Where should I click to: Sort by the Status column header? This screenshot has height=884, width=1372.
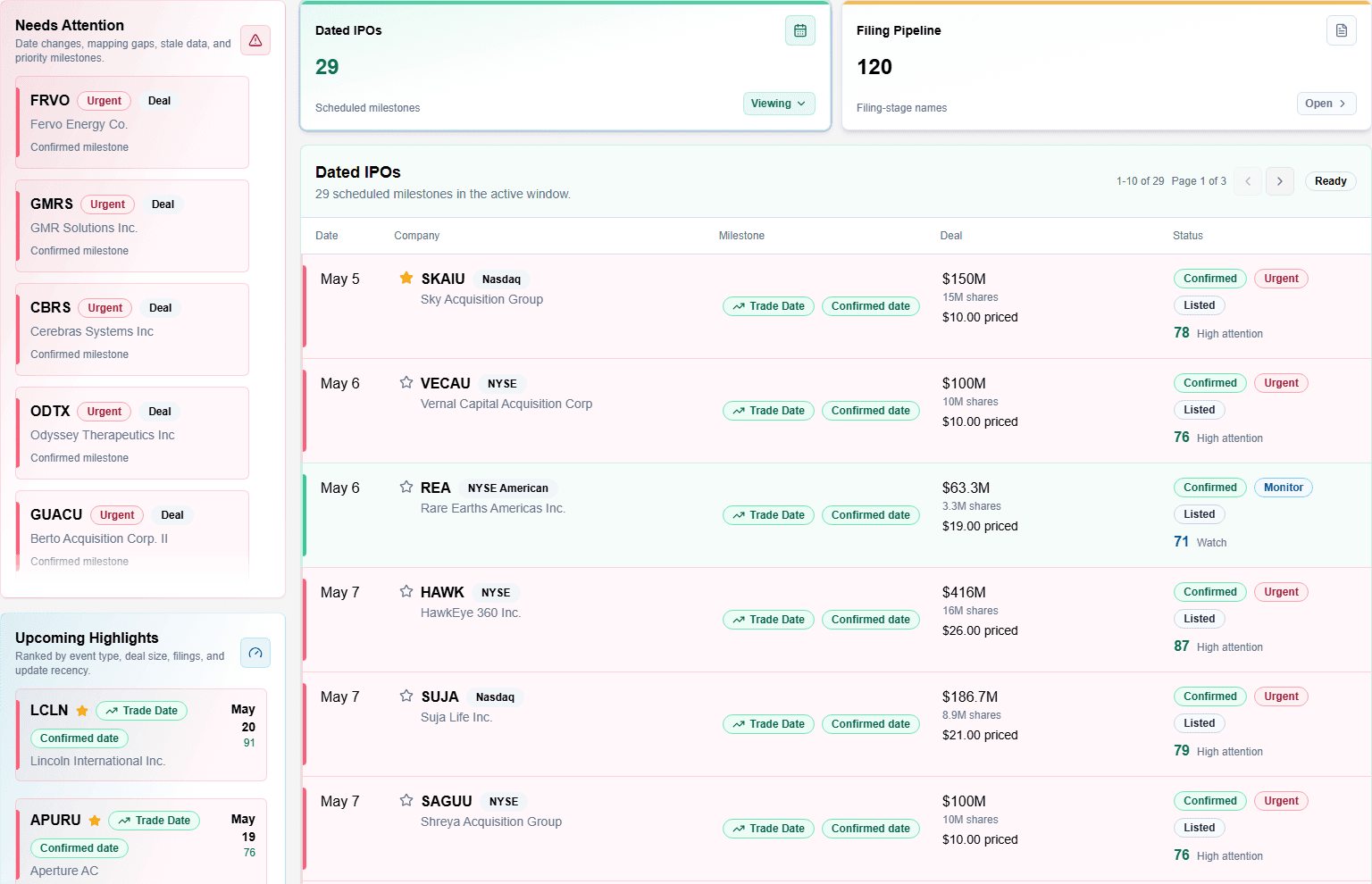pos(1188,236)
